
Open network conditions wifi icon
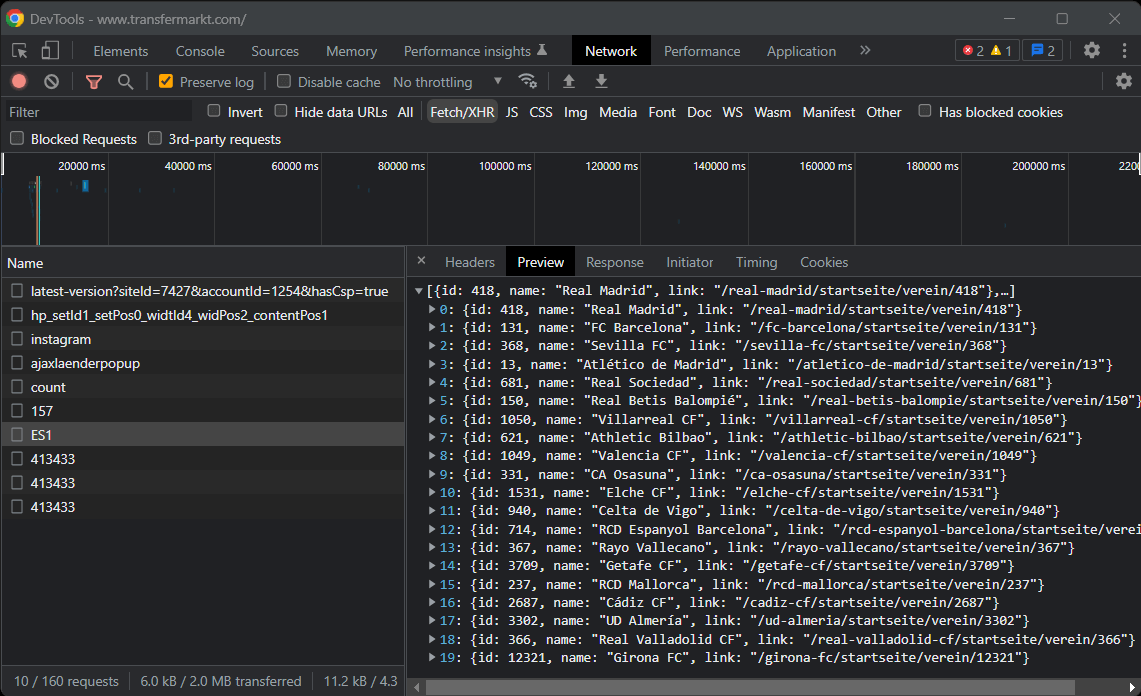pos(528,82)
